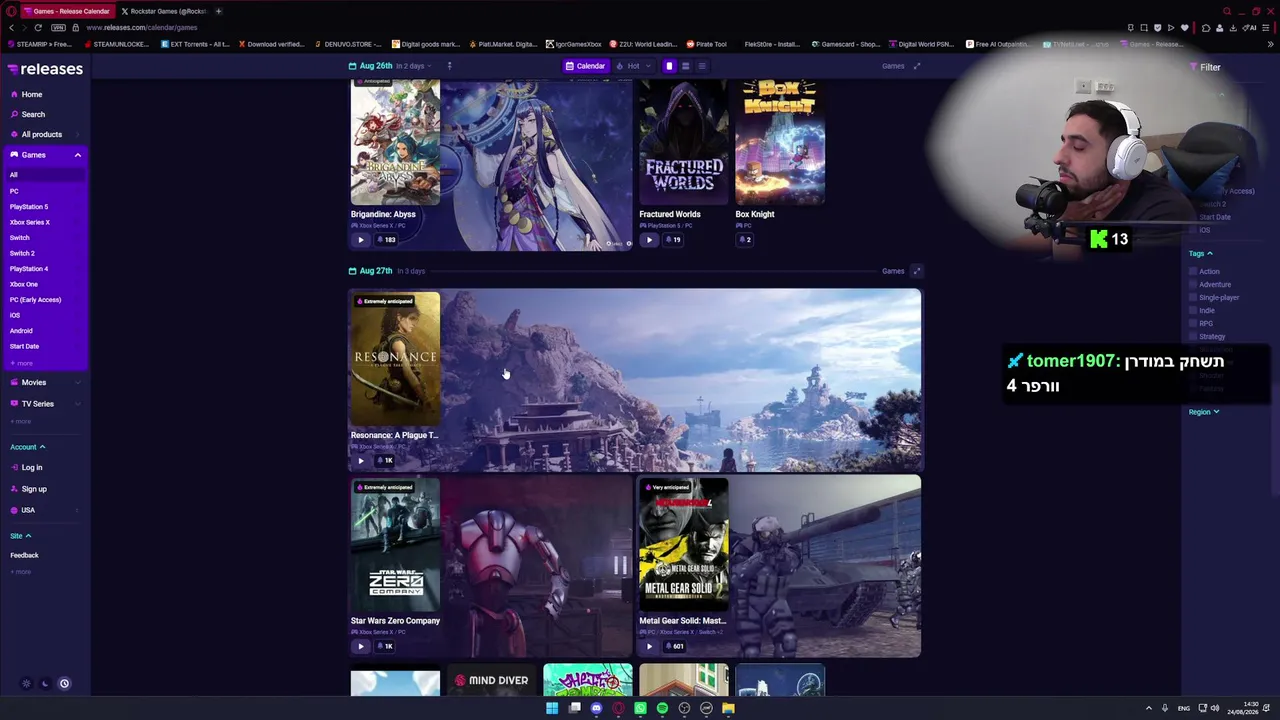Screen dimensions: 1280x720
Task: Open the Box Knight cover thumbnail
Action: 780,142
